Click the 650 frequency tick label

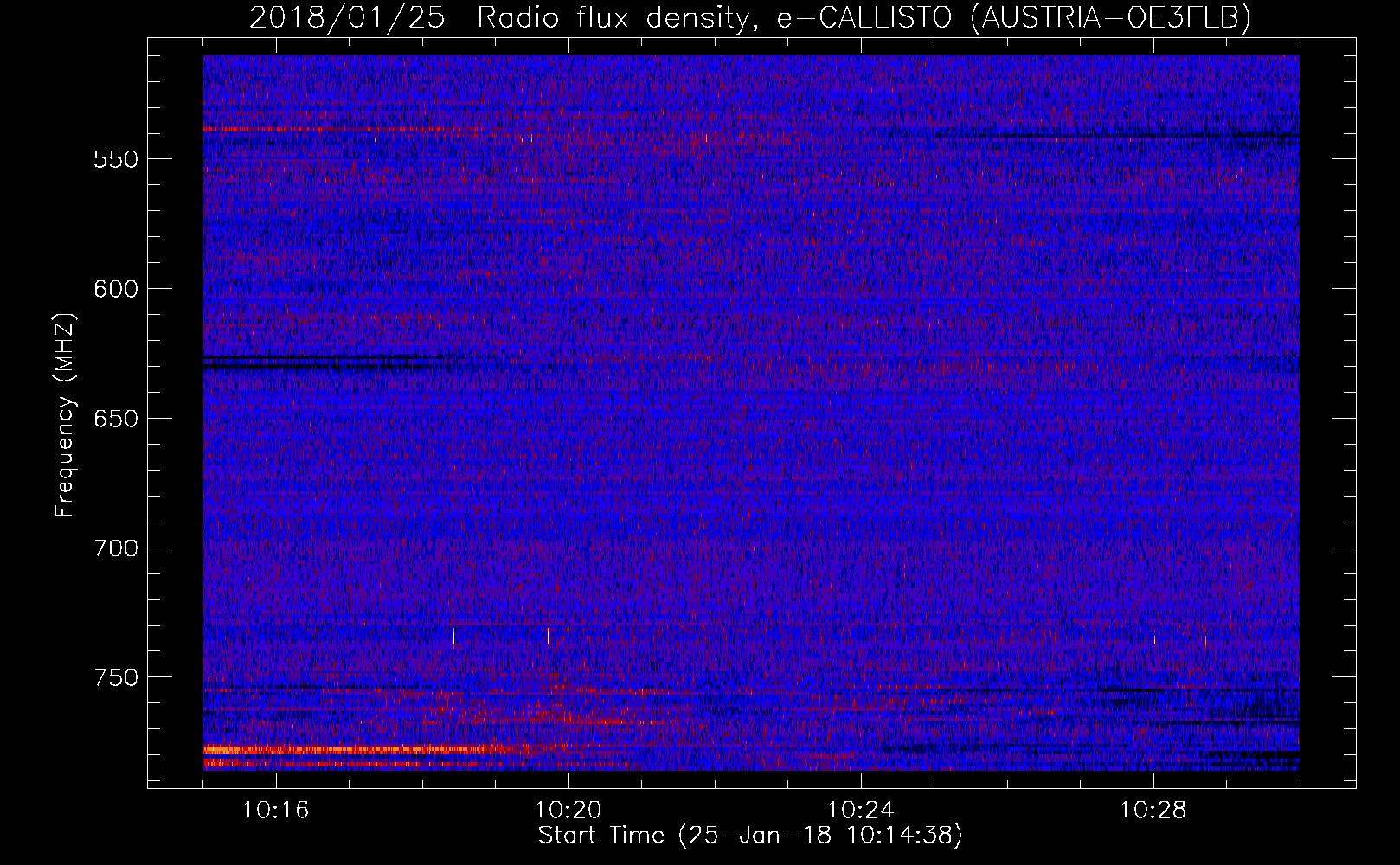click(x=116, y=419)
